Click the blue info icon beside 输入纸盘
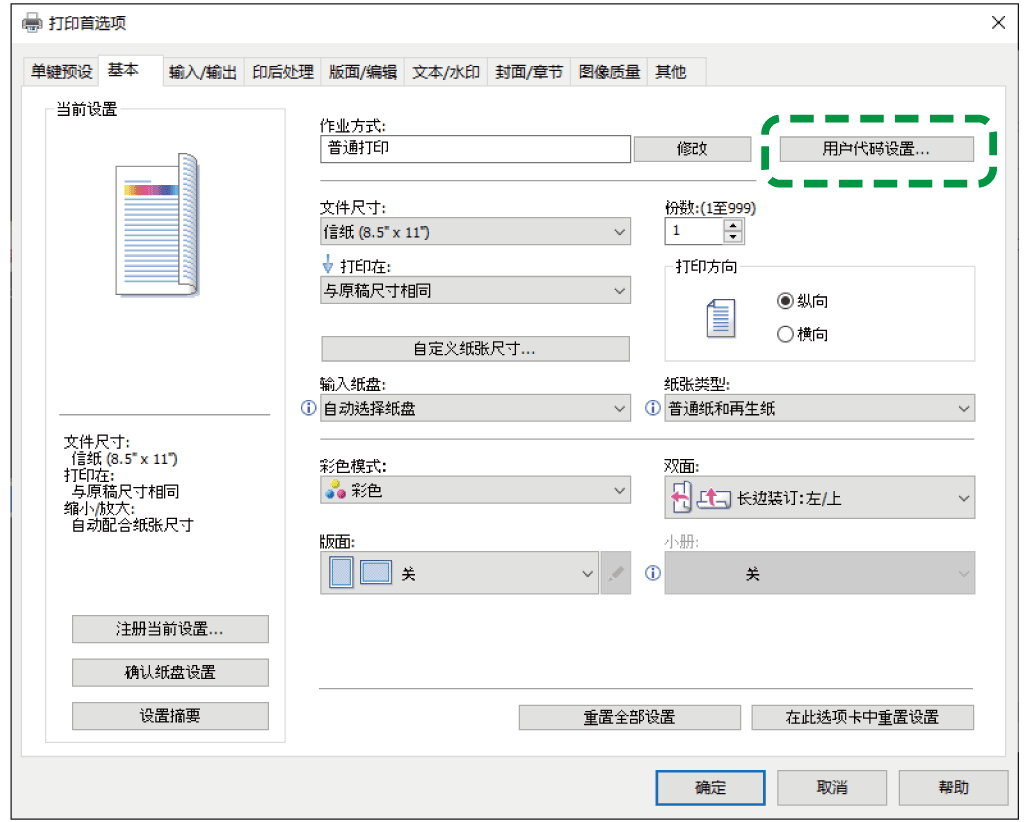1028x822 pixels. coord(308,408)
